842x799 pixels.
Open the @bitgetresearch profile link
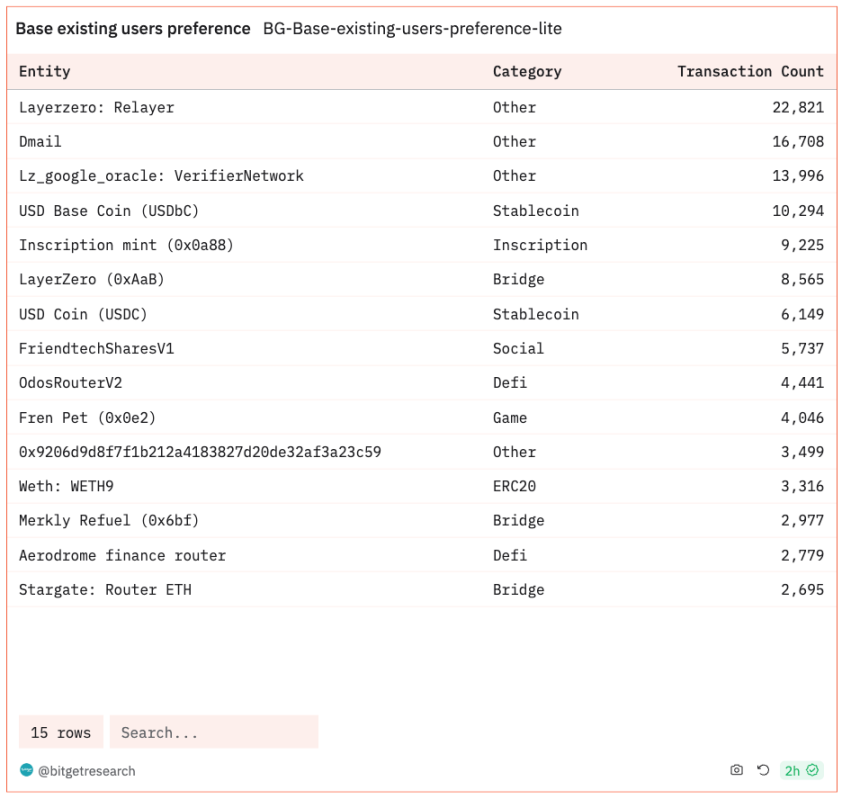[86, 771]
